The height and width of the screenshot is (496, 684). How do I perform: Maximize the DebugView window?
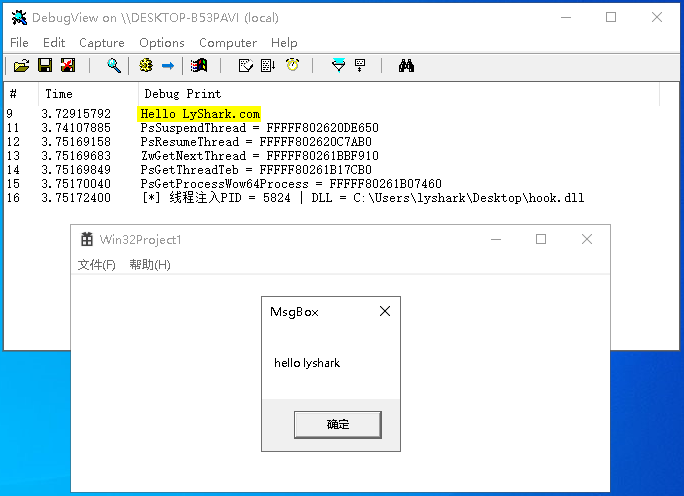point(611,17)
